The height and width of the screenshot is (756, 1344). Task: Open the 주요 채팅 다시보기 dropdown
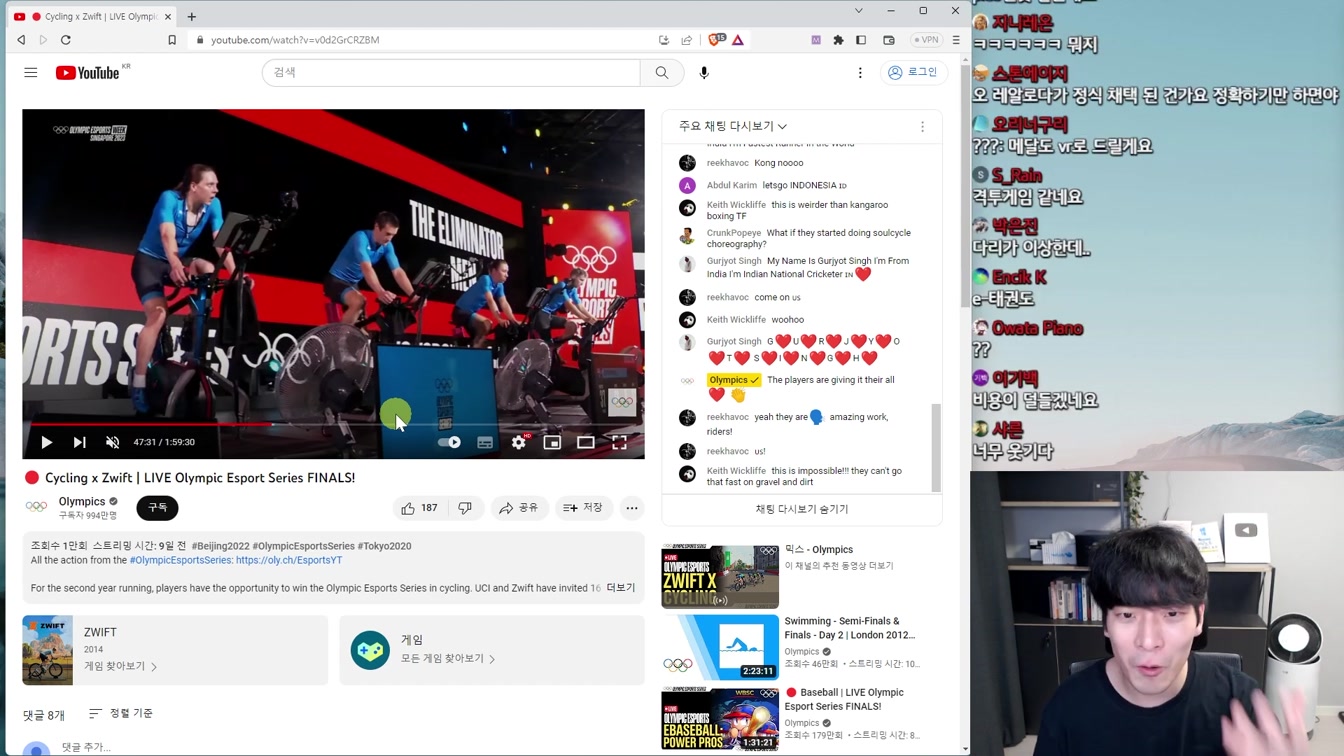click(733, 126)
